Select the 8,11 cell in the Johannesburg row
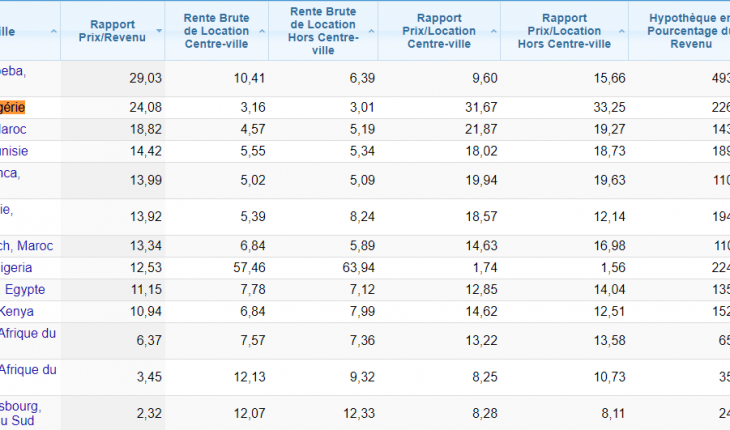 click(613, 413)
